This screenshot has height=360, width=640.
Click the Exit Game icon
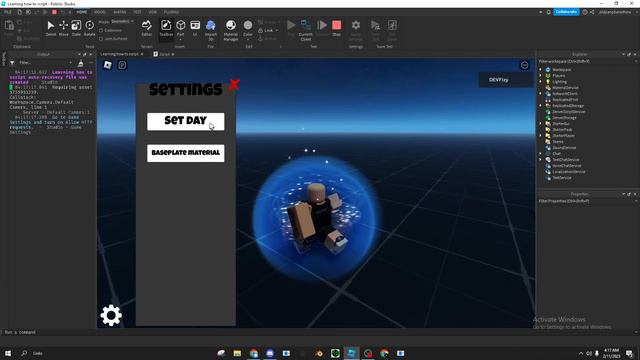pos(392,25)
